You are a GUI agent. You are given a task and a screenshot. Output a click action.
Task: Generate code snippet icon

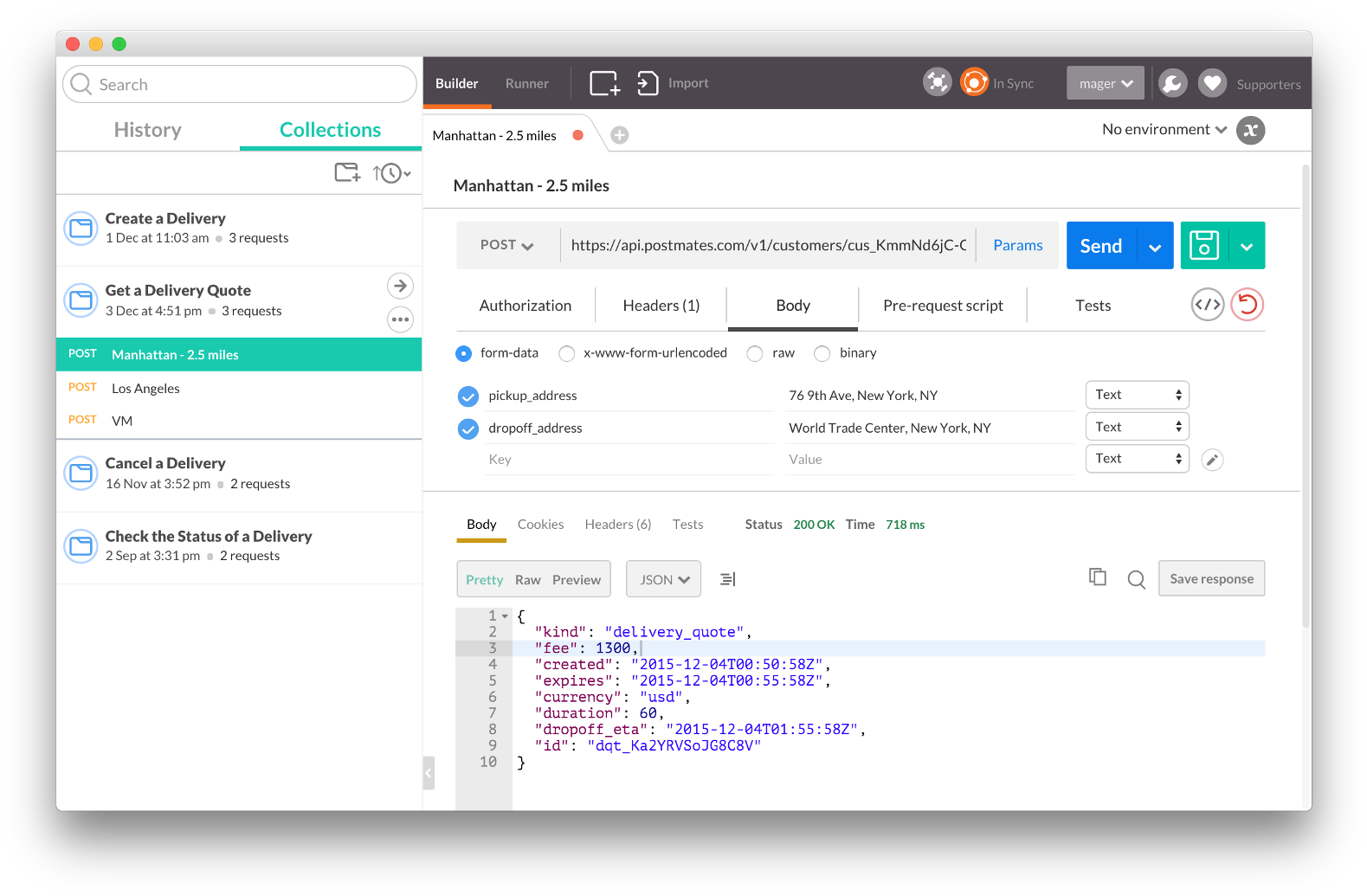point(1208,305)
